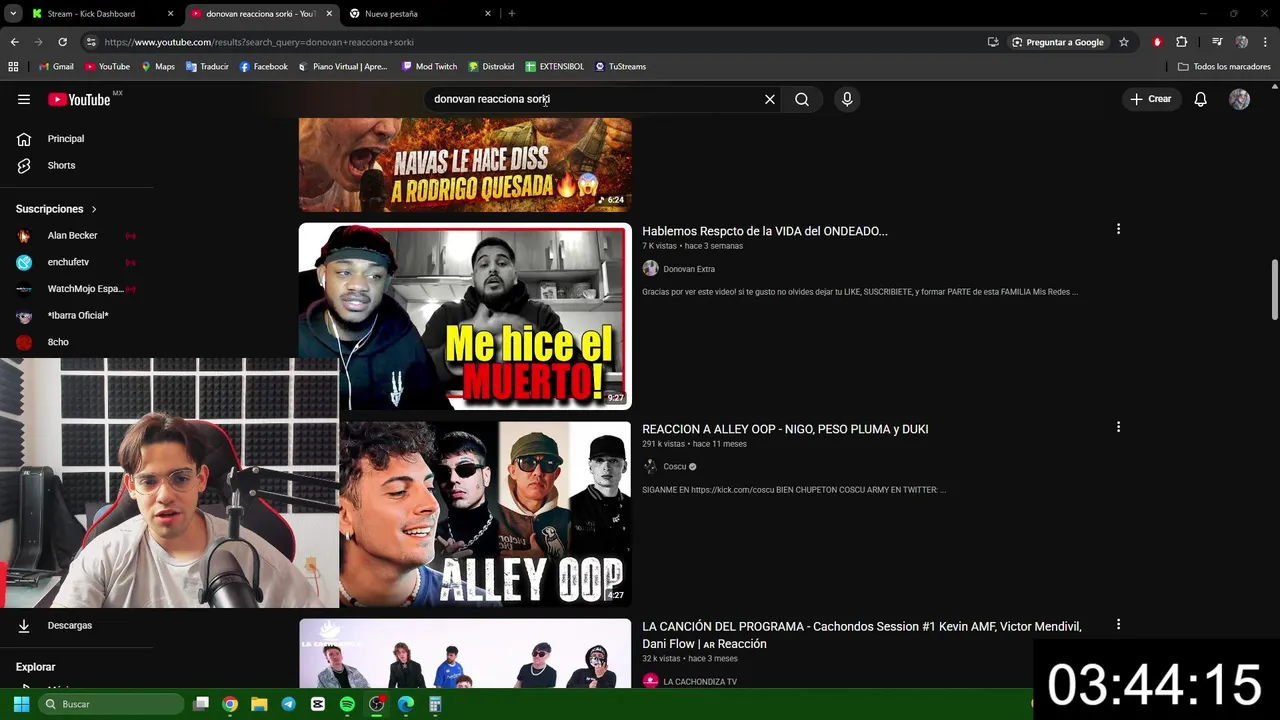Go back with the browser back arrow

point(14,42)
